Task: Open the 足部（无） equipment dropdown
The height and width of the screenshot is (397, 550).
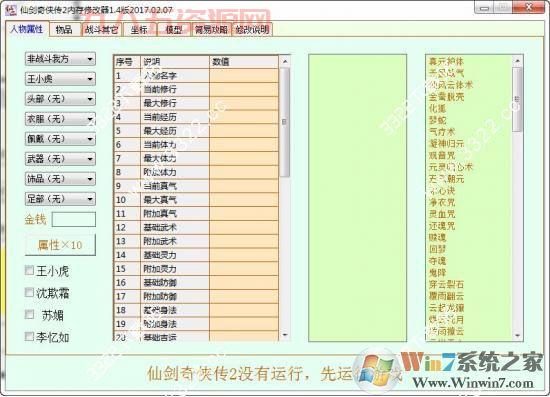Action: coord(60,199)
